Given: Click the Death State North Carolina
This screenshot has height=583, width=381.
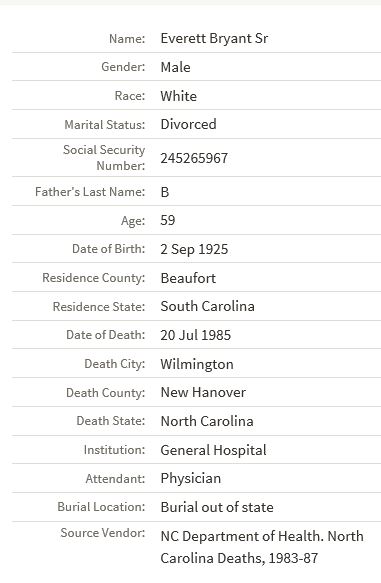Looking at the screenshot, I should (x=207, y=421).
